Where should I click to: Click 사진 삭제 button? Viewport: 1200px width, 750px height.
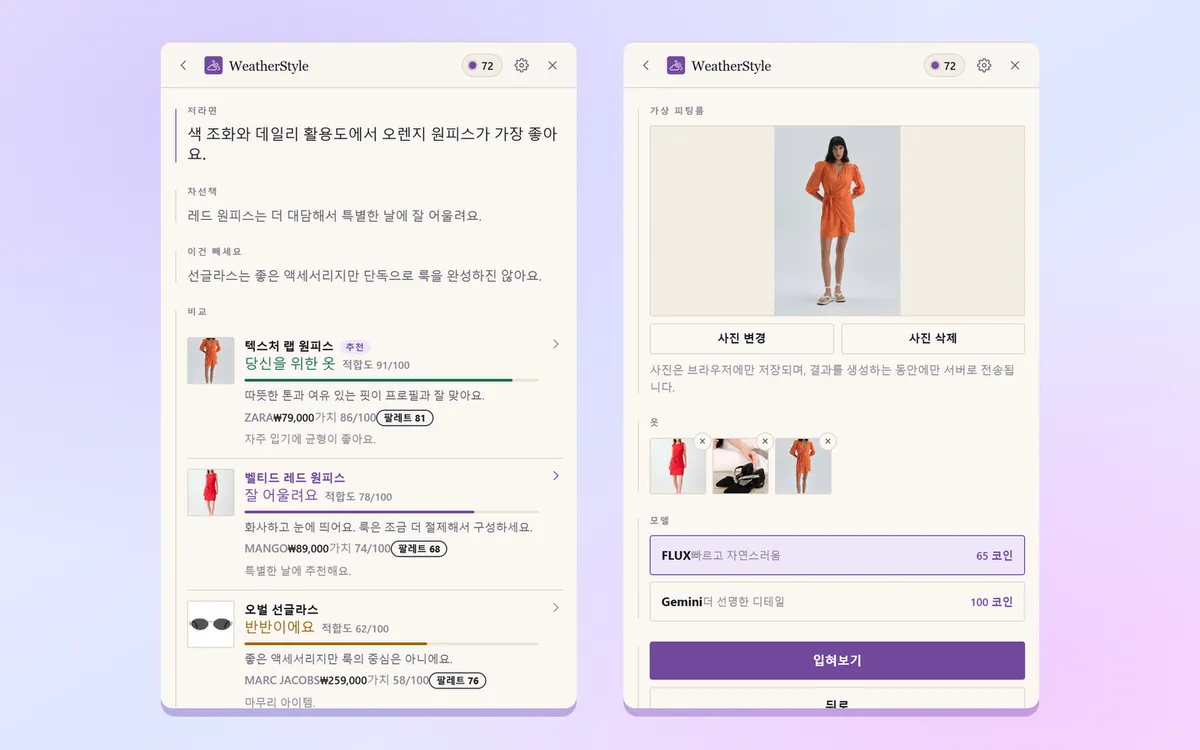pyautogui.click(x=933, y=338)
